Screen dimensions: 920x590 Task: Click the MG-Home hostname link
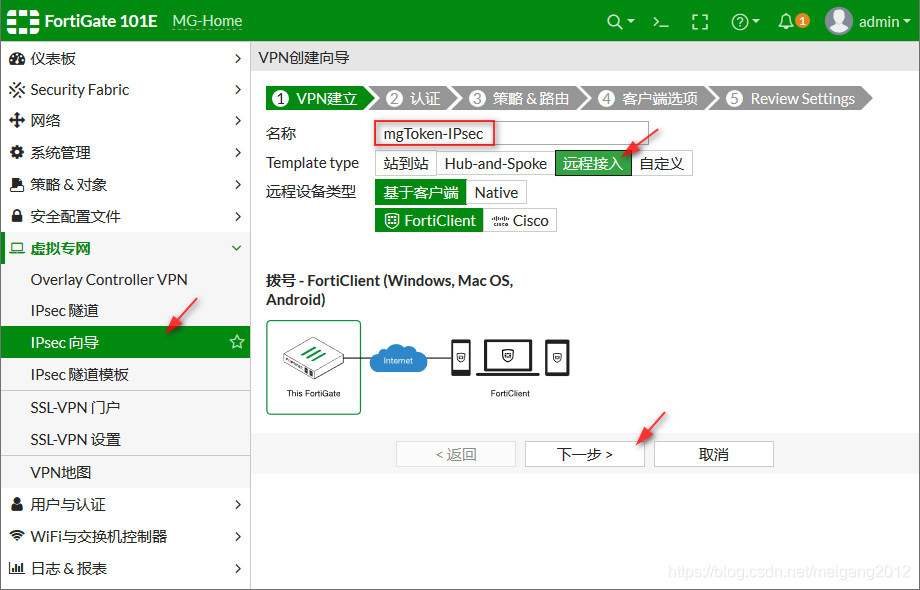(x=207, y=22)
